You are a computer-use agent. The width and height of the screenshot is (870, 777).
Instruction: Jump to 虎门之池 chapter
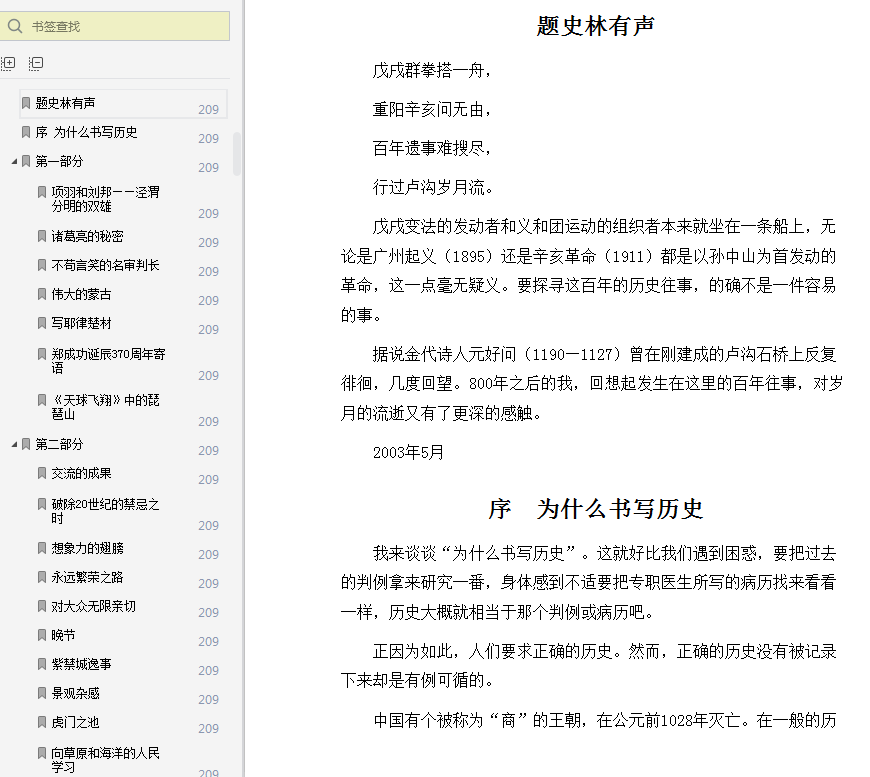pos(75,722)
